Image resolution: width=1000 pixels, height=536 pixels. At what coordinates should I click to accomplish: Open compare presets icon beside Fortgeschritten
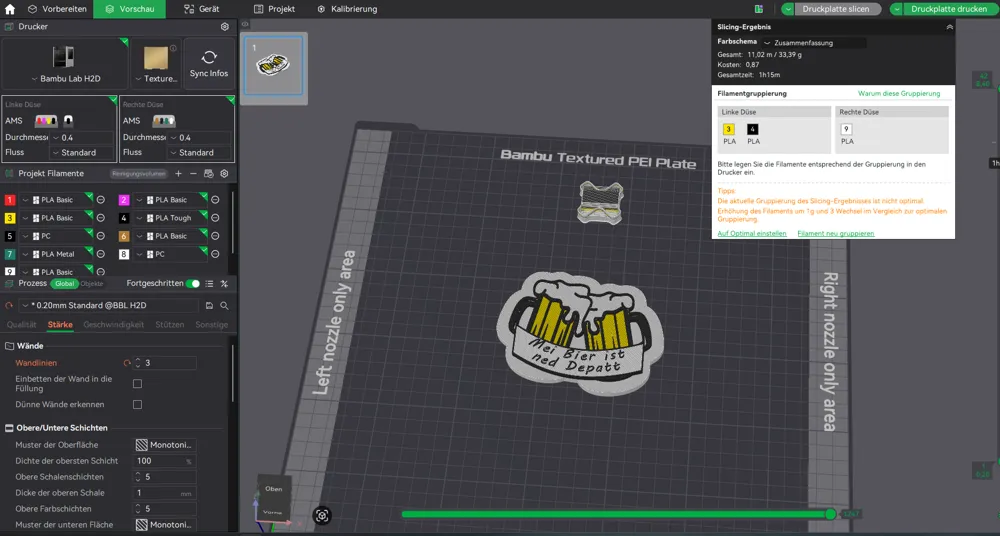pos(224,283)
